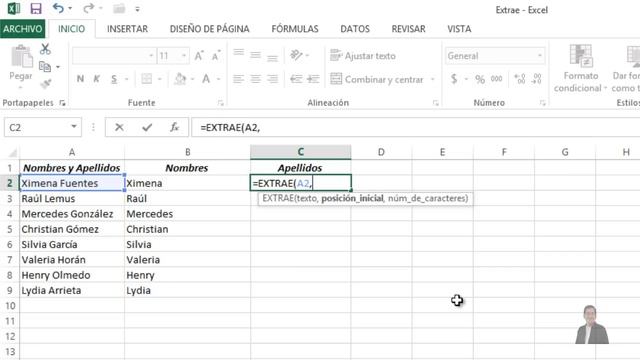Click the Copy icon
Image resolution: width=640 pixels, height=360 pixels.
[45, 67]
